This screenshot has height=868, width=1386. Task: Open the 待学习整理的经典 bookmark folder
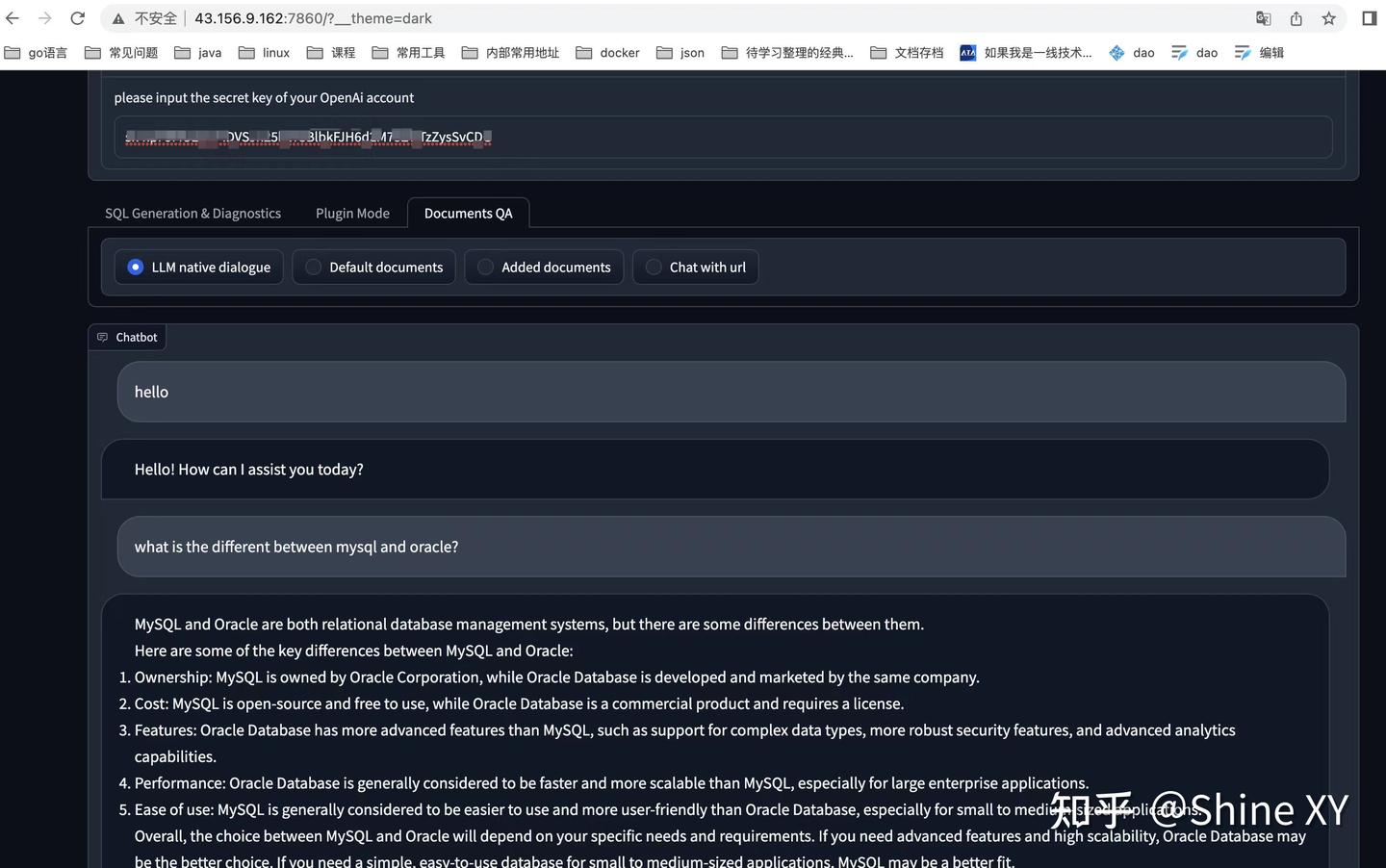tap(787, 53)
